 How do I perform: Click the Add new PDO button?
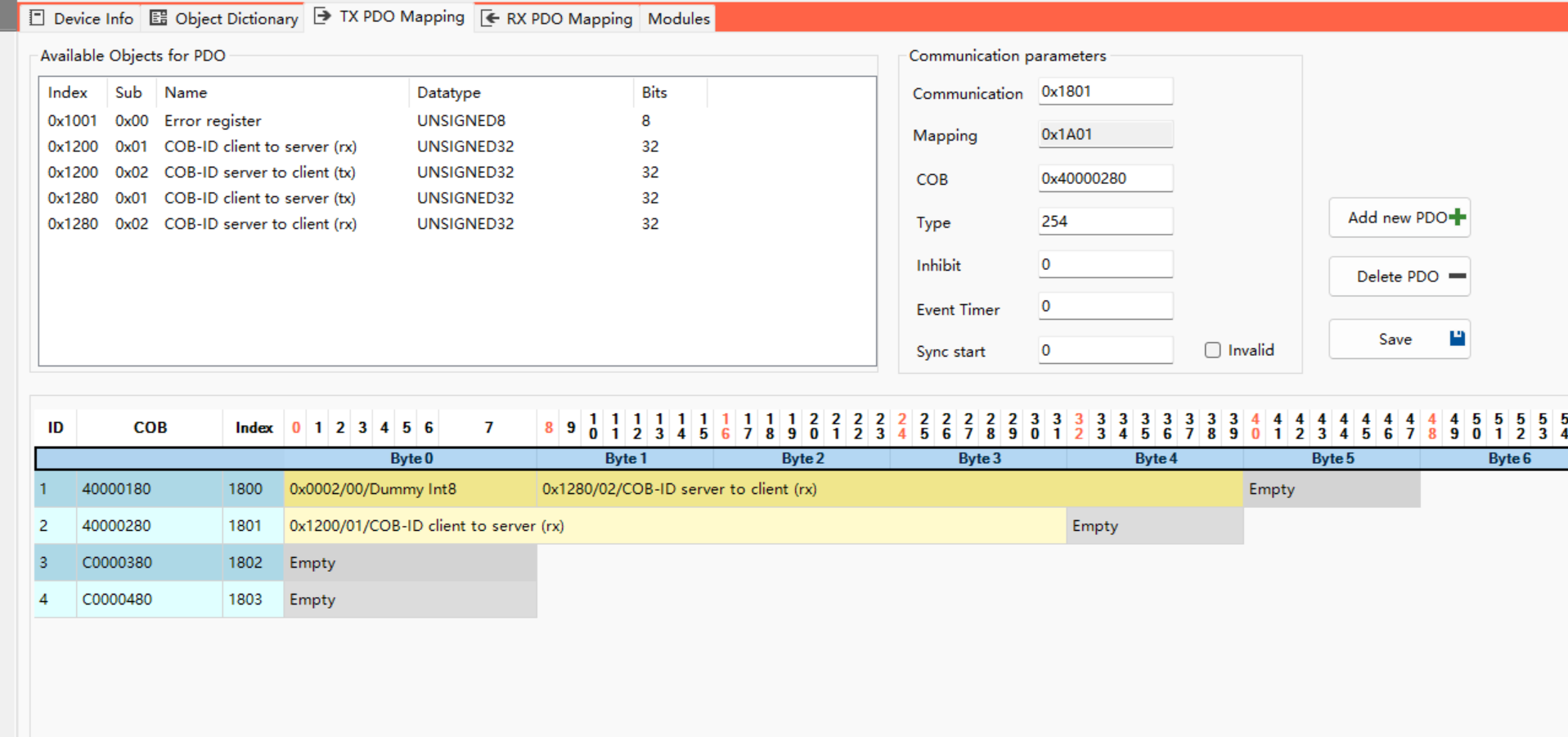click(x=1400, y=218)
